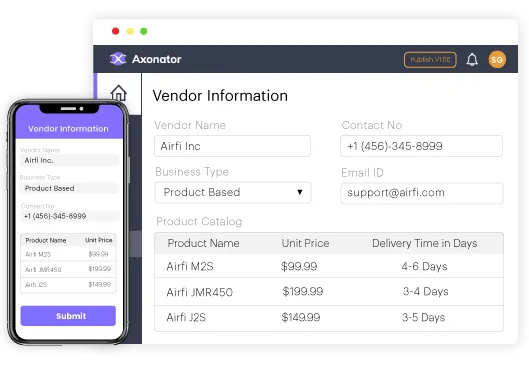Click the green maximize dot
The image size is (529, 369).
point(144,31)
